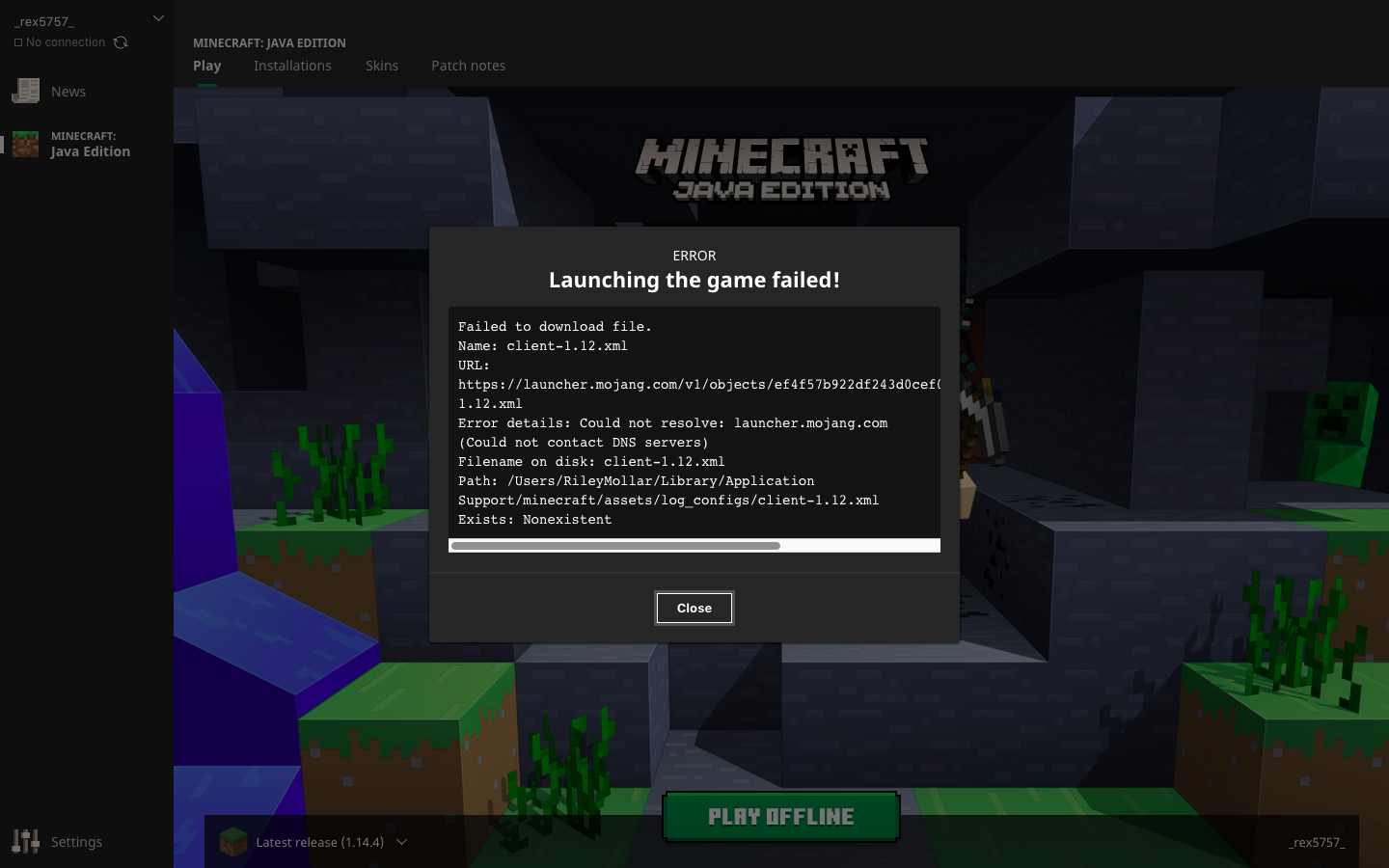
Task: Click the 'Launching the game failed!' heading
Action: tap(694, 280)
